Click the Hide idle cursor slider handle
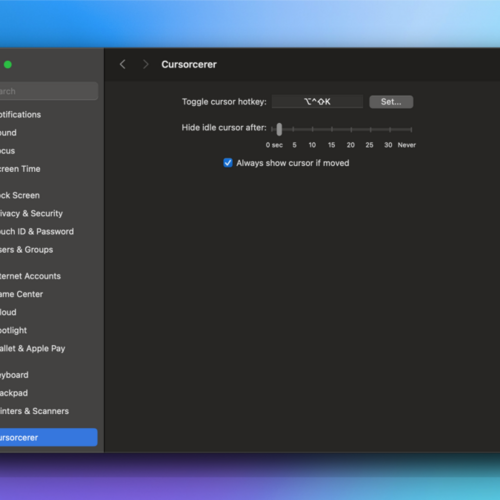Viewport: 500px width, 500px height. (x=279, y=129)
